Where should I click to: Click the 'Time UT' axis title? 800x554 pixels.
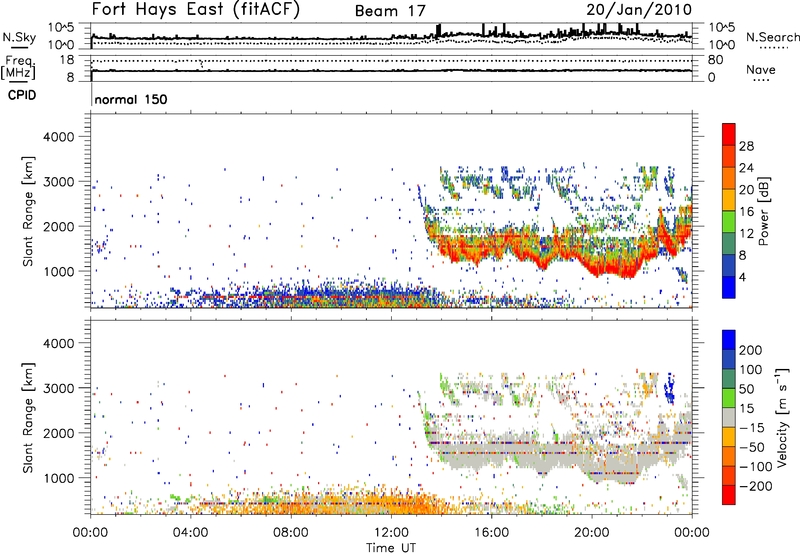391,548
